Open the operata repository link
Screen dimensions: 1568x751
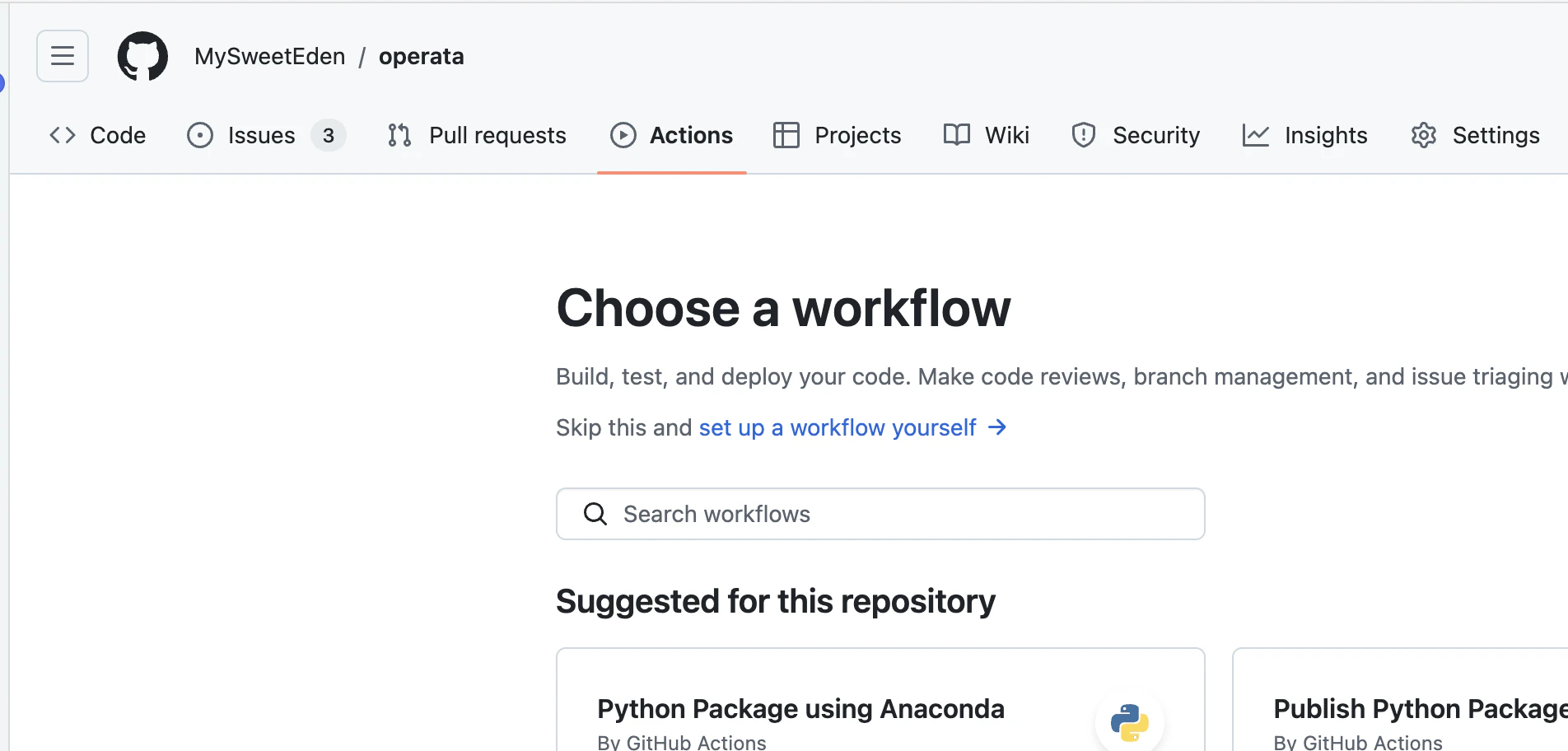click(x=421, y=56)
